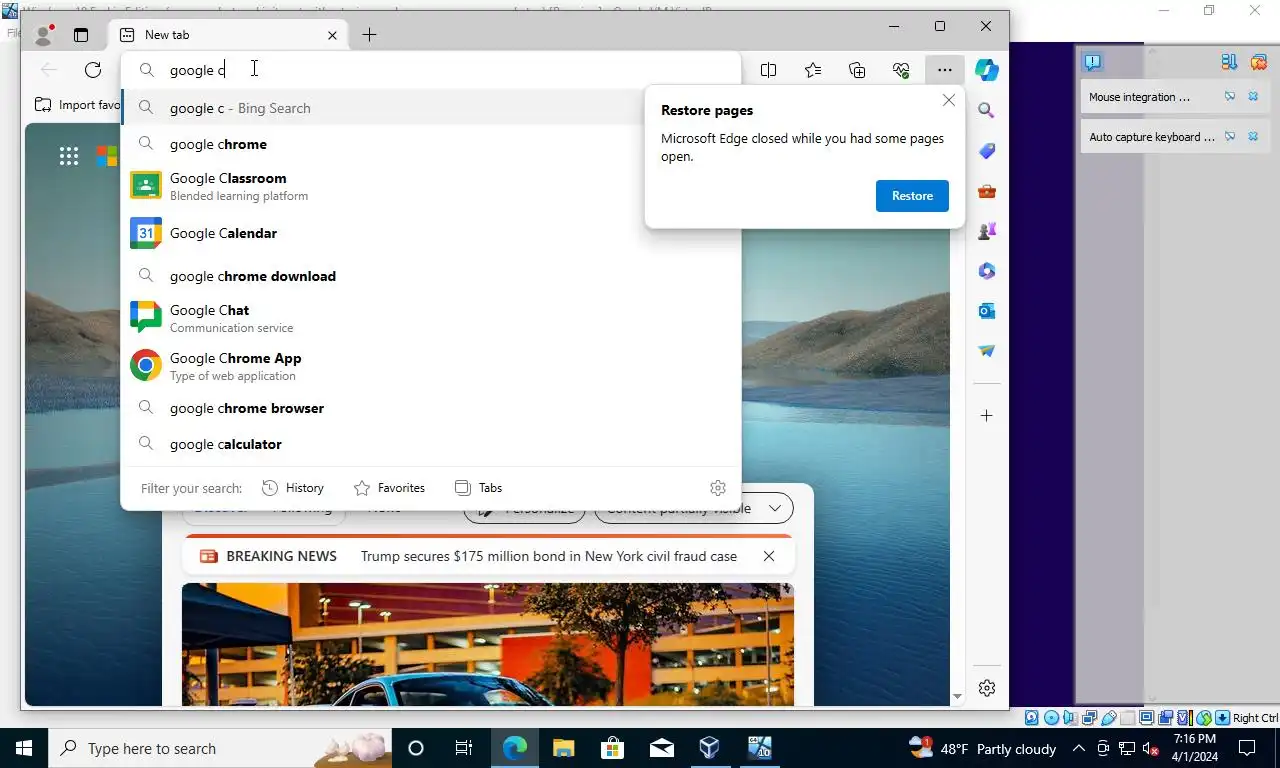Image resolution: width=1280 pixels, height=768 pixels.
Task: Open the Collections toolbar icon
Action: (857, 70)
